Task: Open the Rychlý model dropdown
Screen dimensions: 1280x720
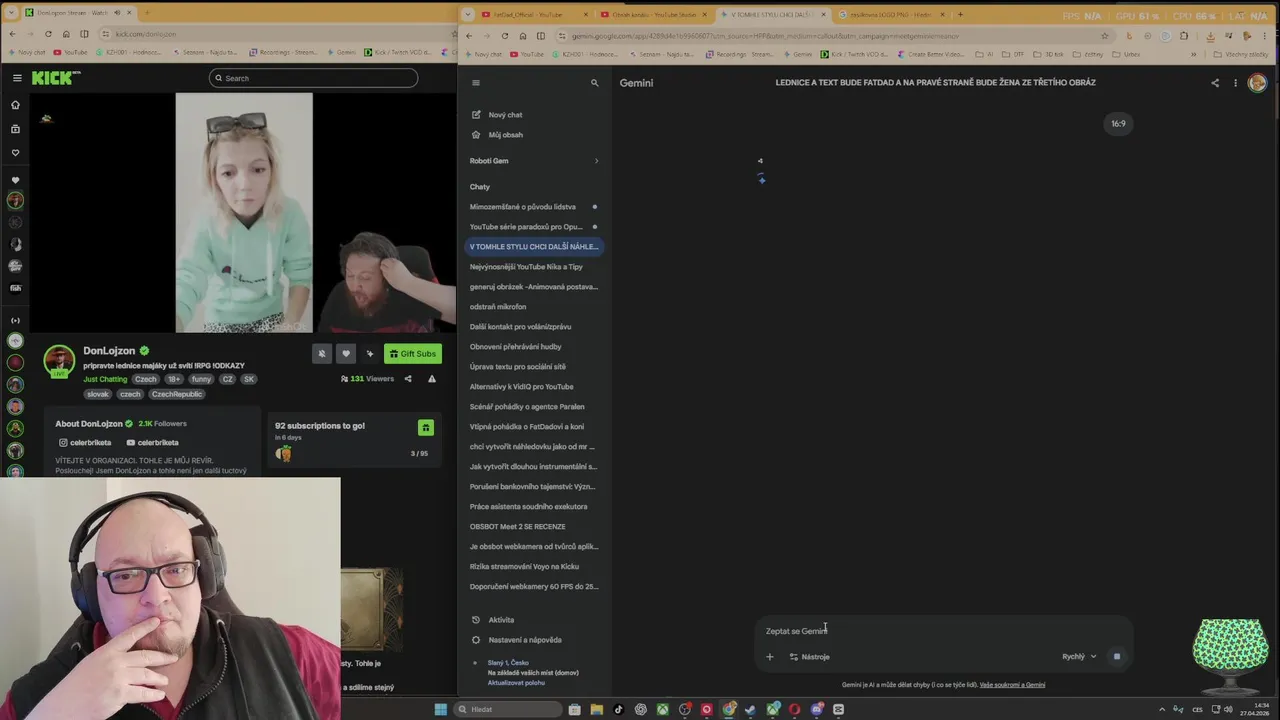Action: click(1079, 657)
